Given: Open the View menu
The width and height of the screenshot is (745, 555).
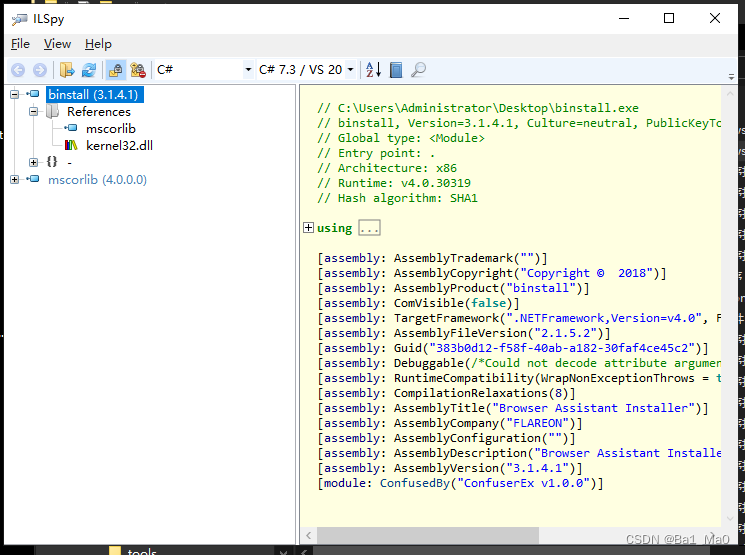Looking at the screenshot, I should click(x=57, y=44).
